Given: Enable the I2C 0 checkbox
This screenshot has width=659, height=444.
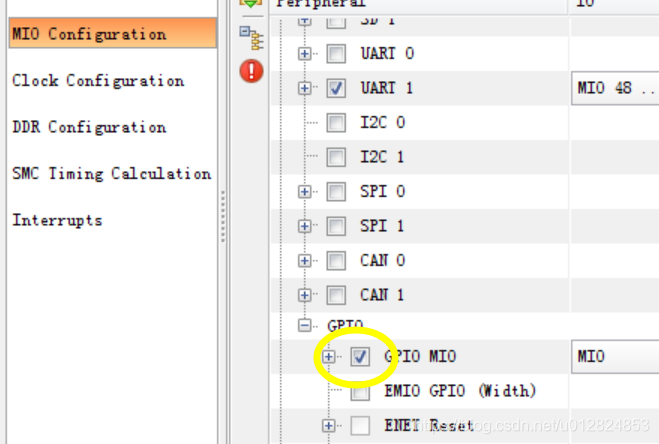Looking at the screenshot, I should (336, 123).
